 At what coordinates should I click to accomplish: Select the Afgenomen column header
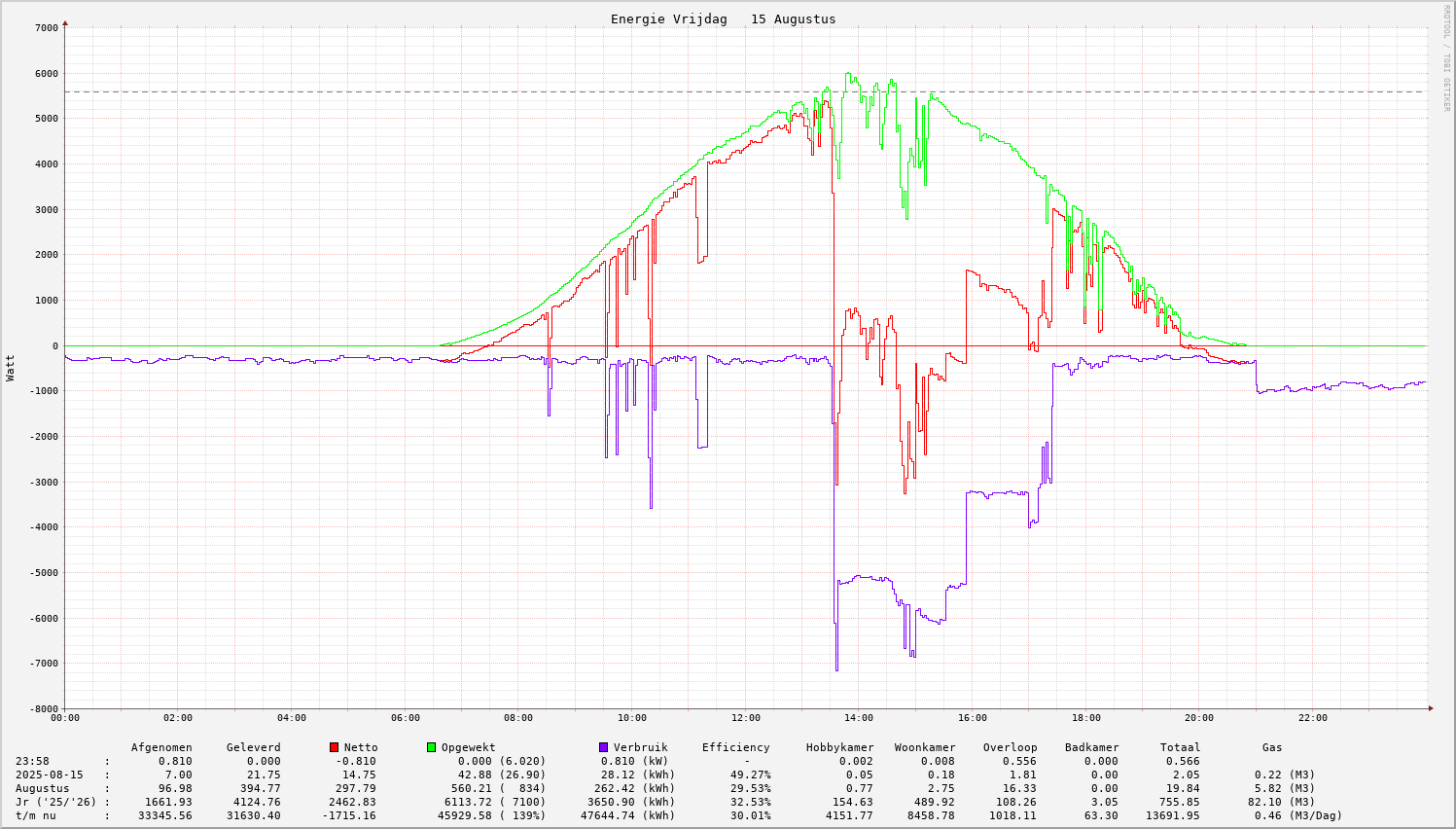tap(161, 748)
